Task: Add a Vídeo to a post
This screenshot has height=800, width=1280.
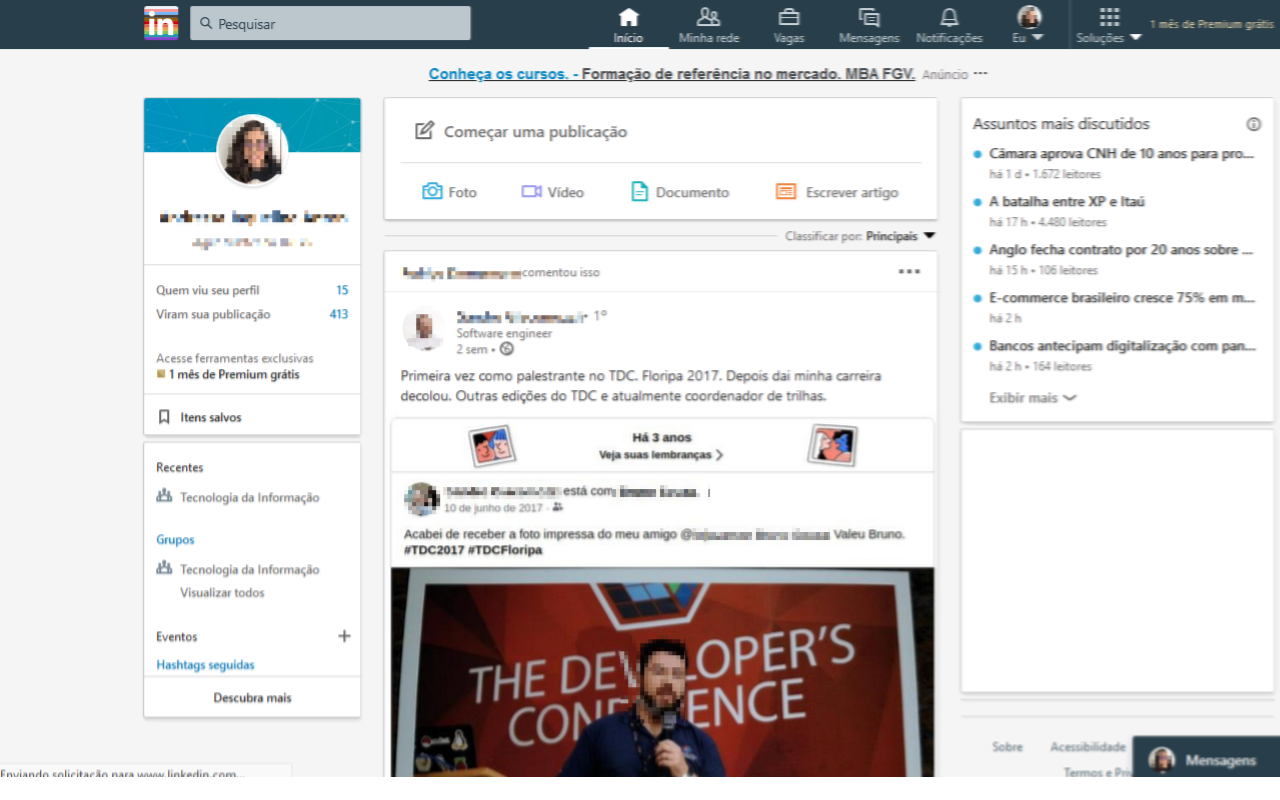Action: click(552, 192)
